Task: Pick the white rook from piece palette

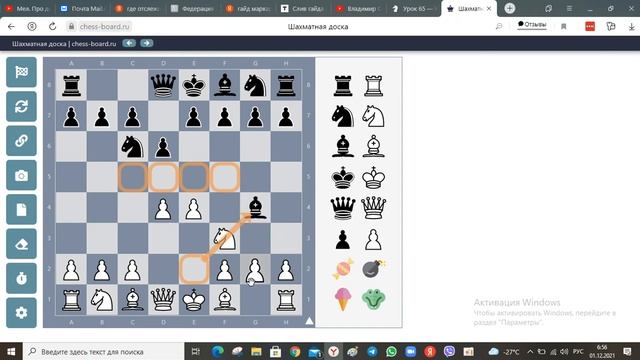Action: [373, 86]
